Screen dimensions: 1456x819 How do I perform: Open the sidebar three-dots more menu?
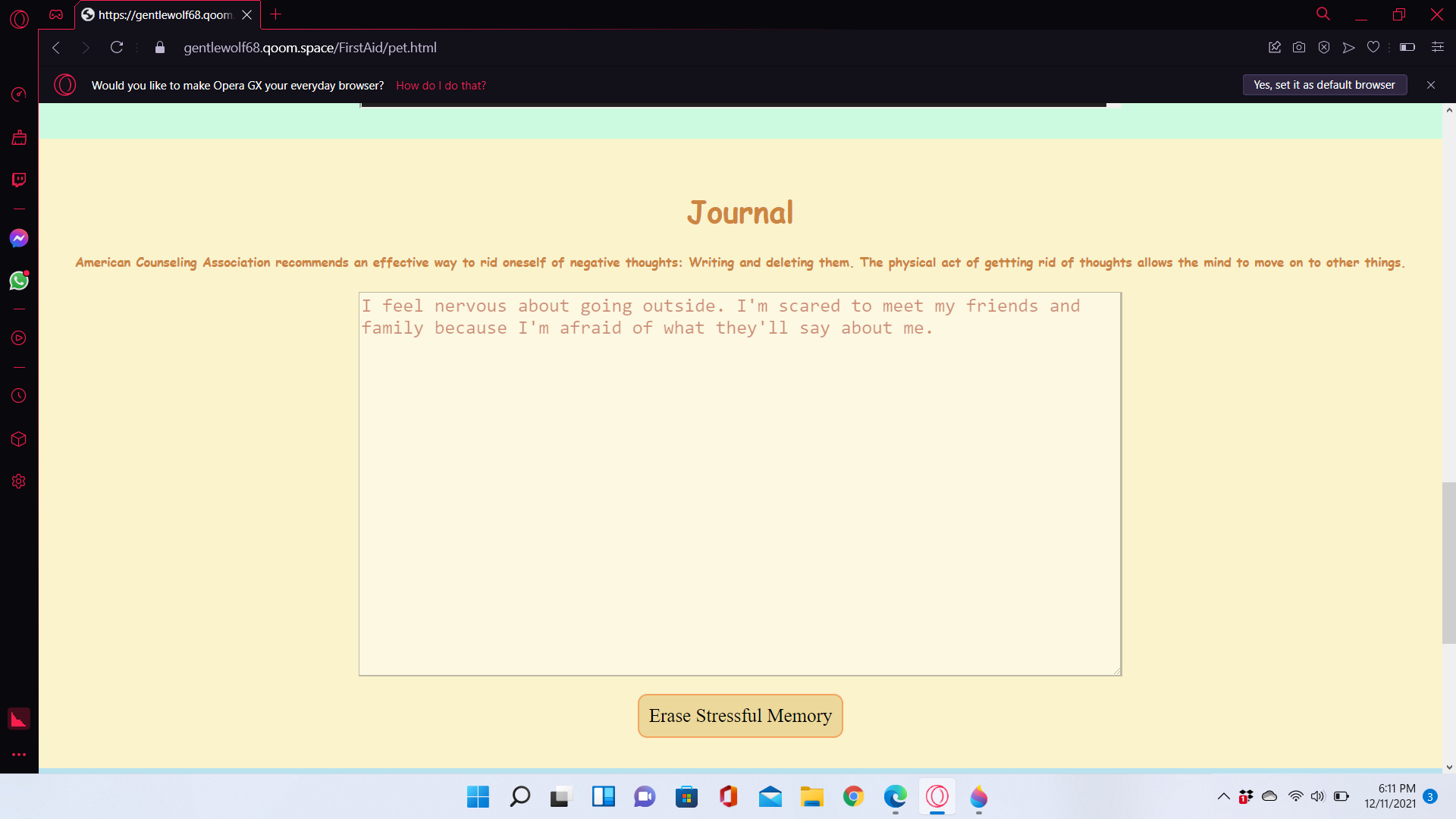point(19,755)
